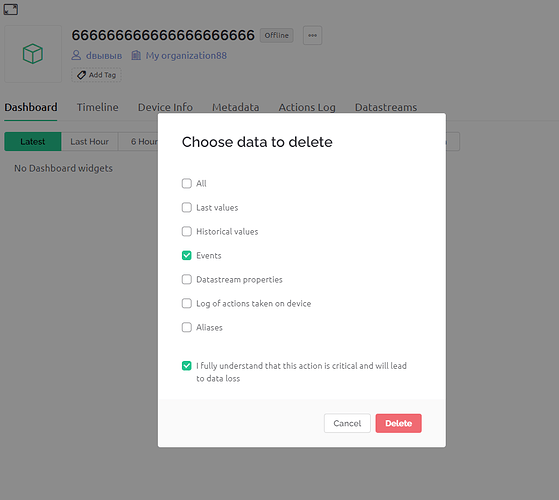Screen dimensions: 559x500
Task: Check the All checkbox
Action: tap(186, 183)
